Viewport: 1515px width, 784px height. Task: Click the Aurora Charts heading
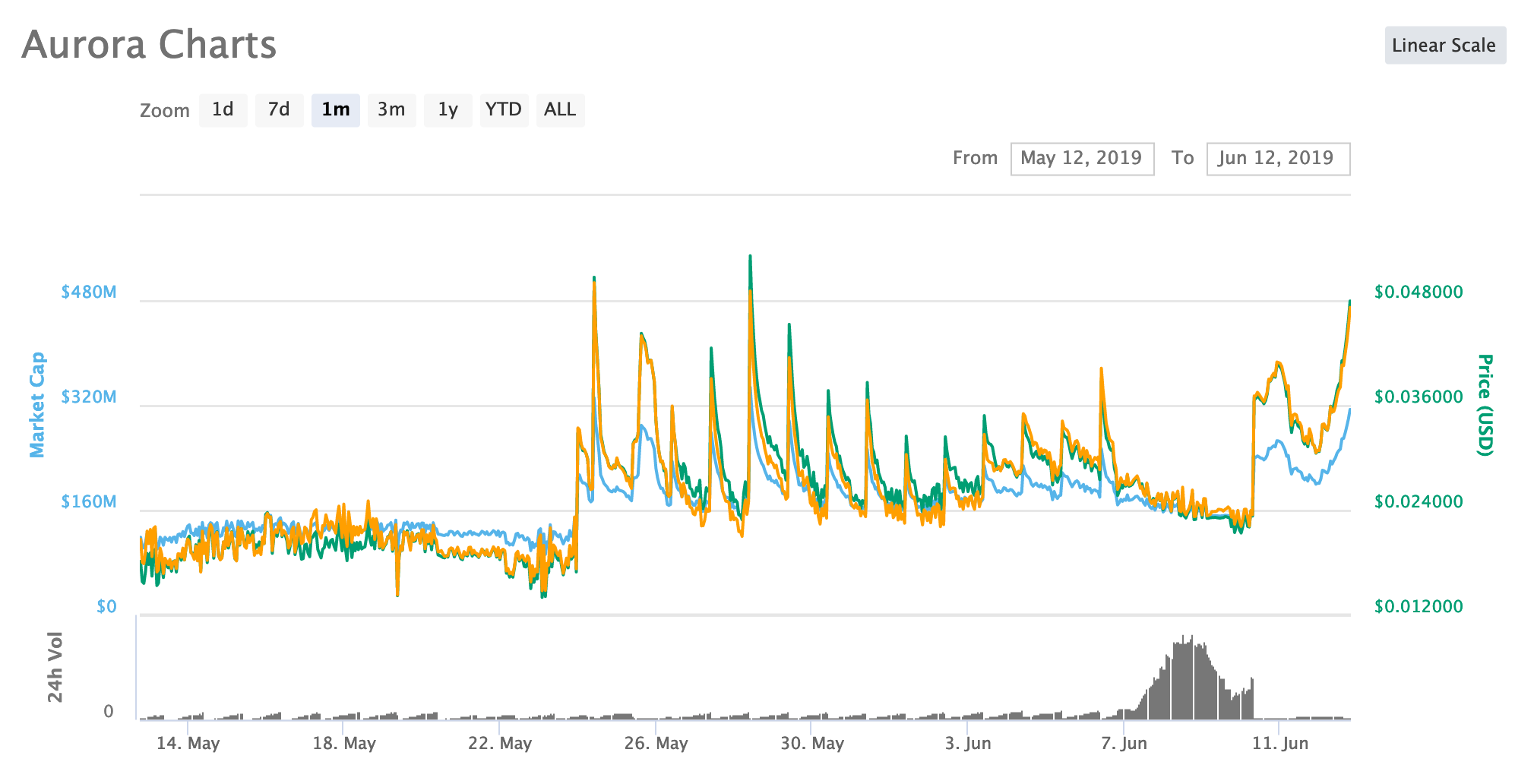coord(149,45)
